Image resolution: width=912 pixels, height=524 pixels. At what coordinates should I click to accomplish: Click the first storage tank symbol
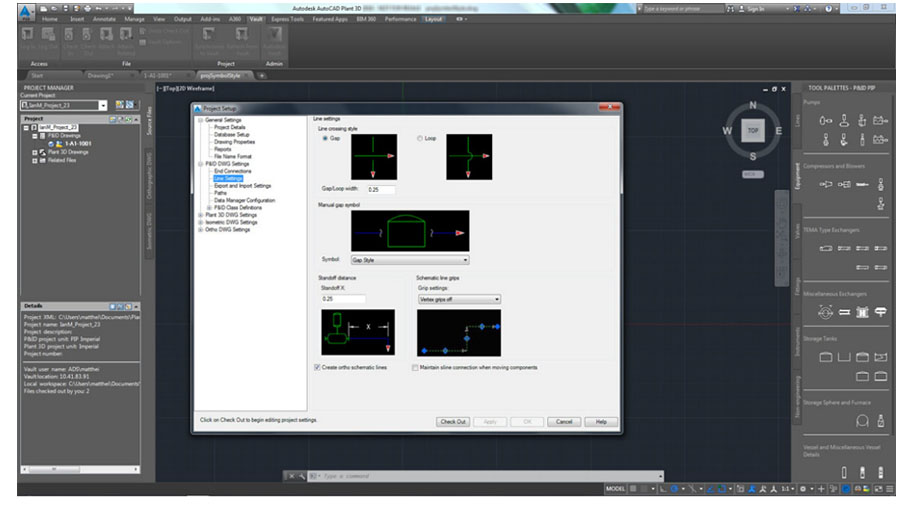click(825, 357)
